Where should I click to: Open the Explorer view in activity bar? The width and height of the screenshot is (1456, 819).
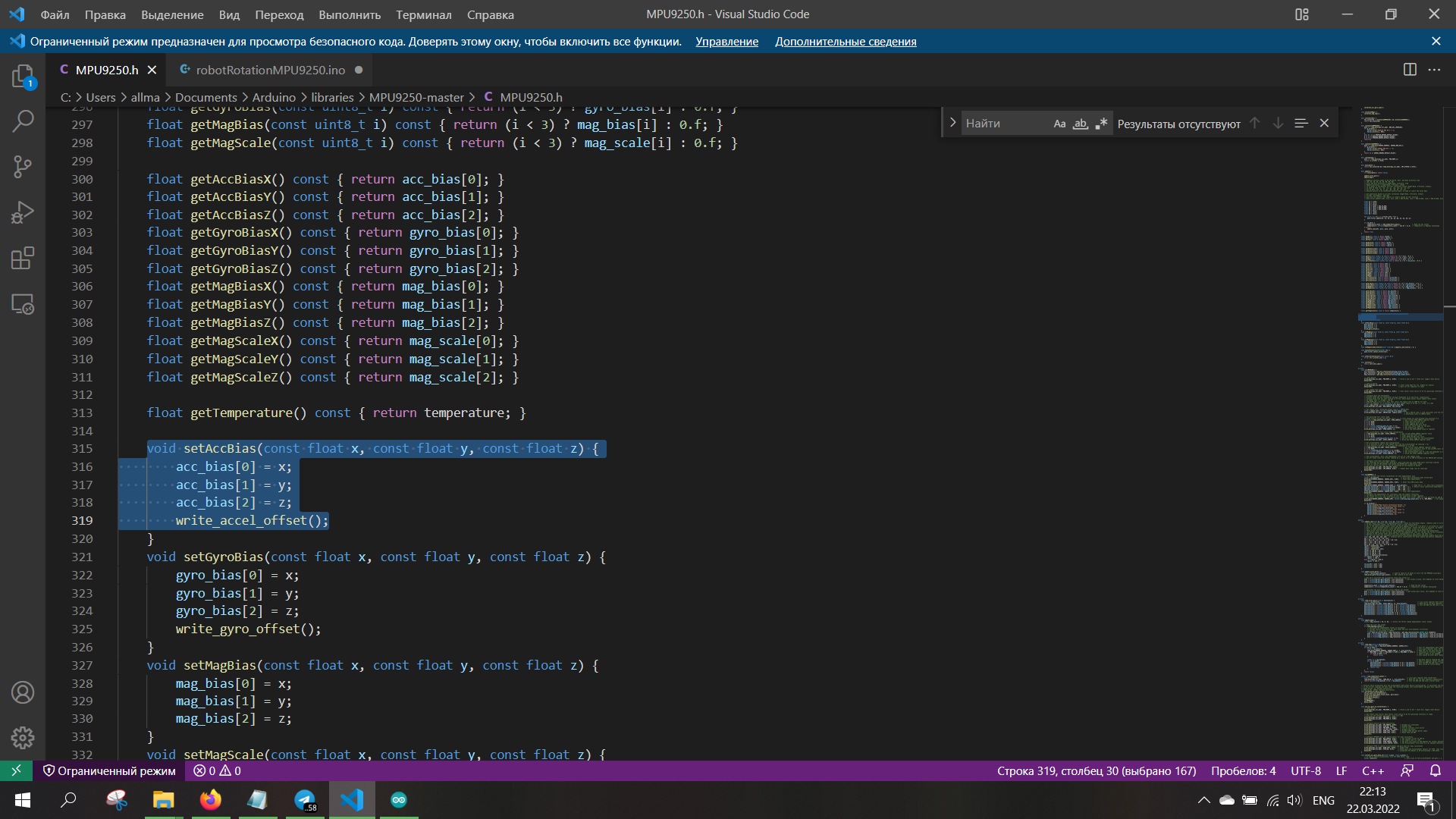(x=23, y=76)
